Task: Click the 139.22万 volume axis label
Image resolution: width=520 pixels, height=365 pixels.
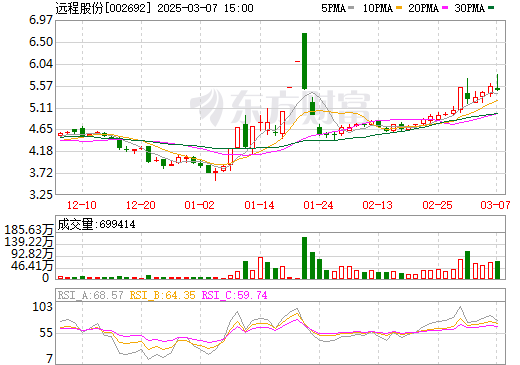Action: [29, 242]
